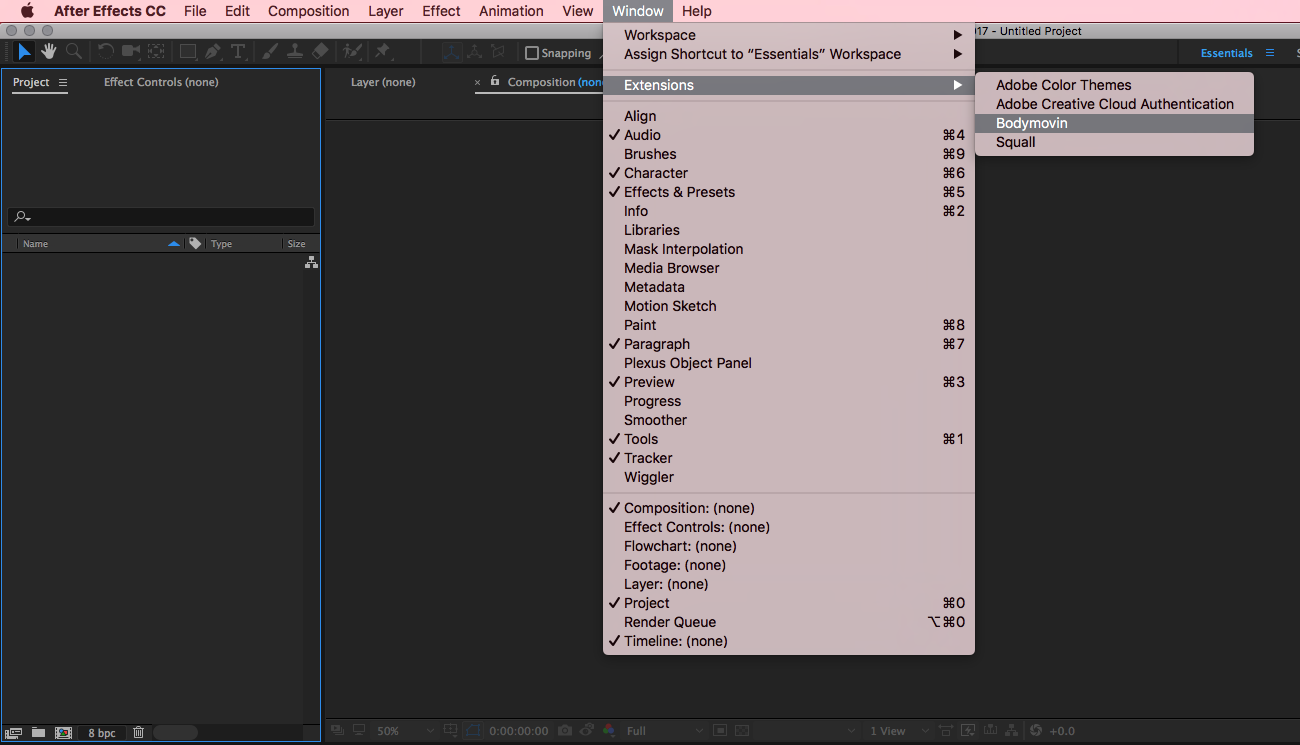The width and height of the screenshot is (1300, 745).
Task: Open the project search filter dropdown
Action: pos(23,217)
